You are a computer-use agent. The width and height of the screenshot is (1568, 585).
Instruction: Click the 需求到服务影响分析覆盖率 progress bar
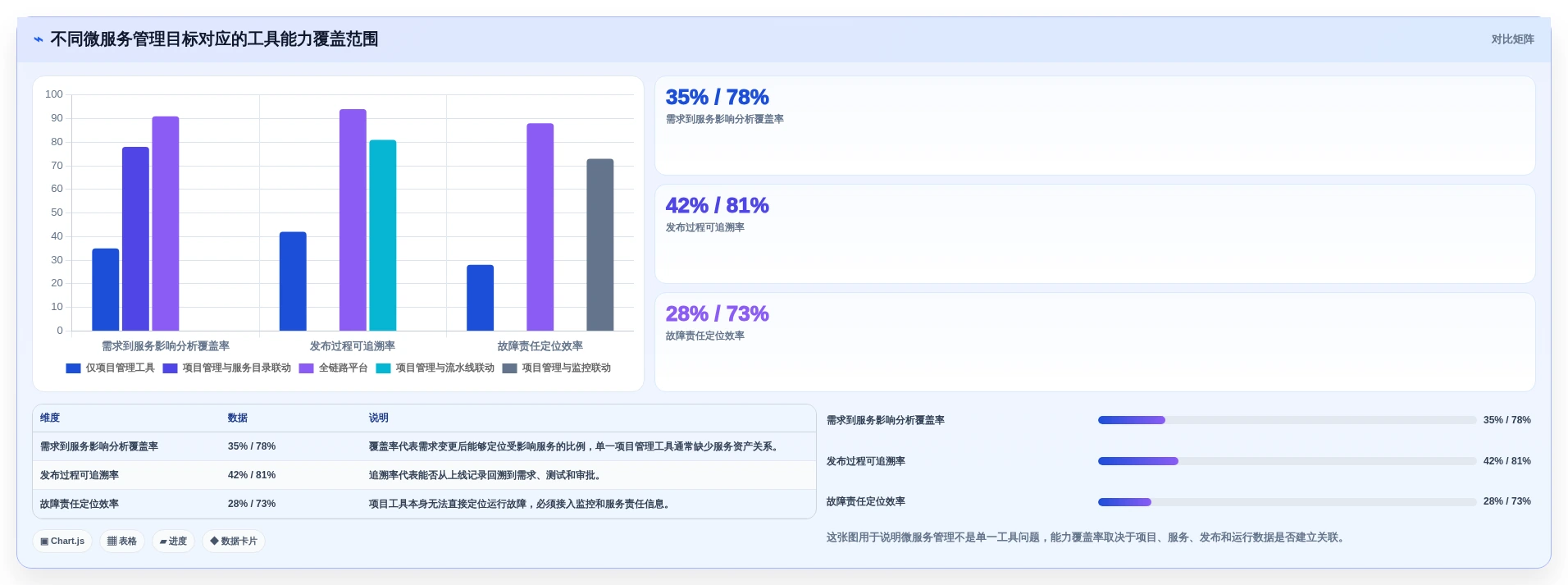click(1287, 420)
